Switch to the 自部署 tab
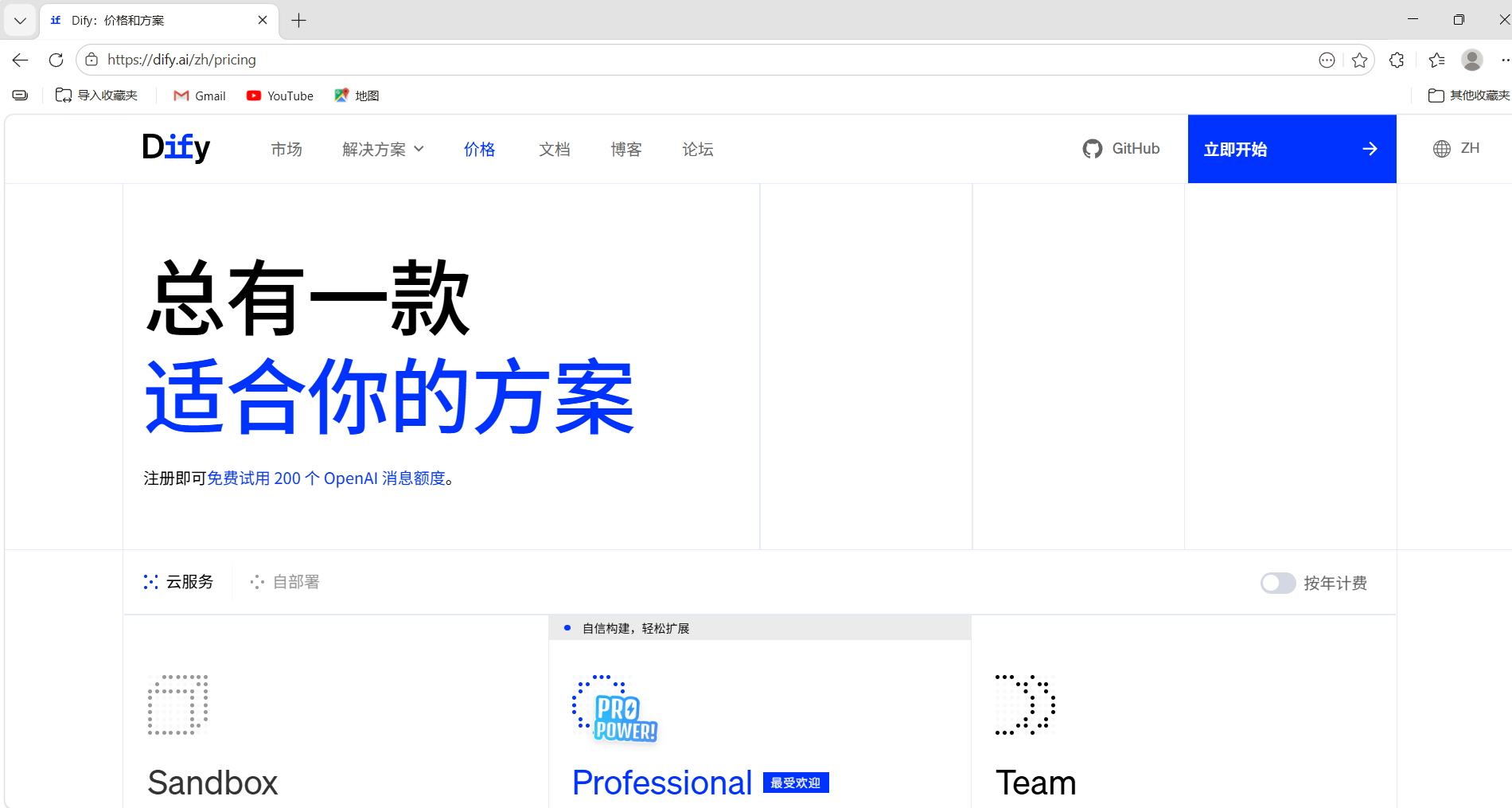 point(285,582)
